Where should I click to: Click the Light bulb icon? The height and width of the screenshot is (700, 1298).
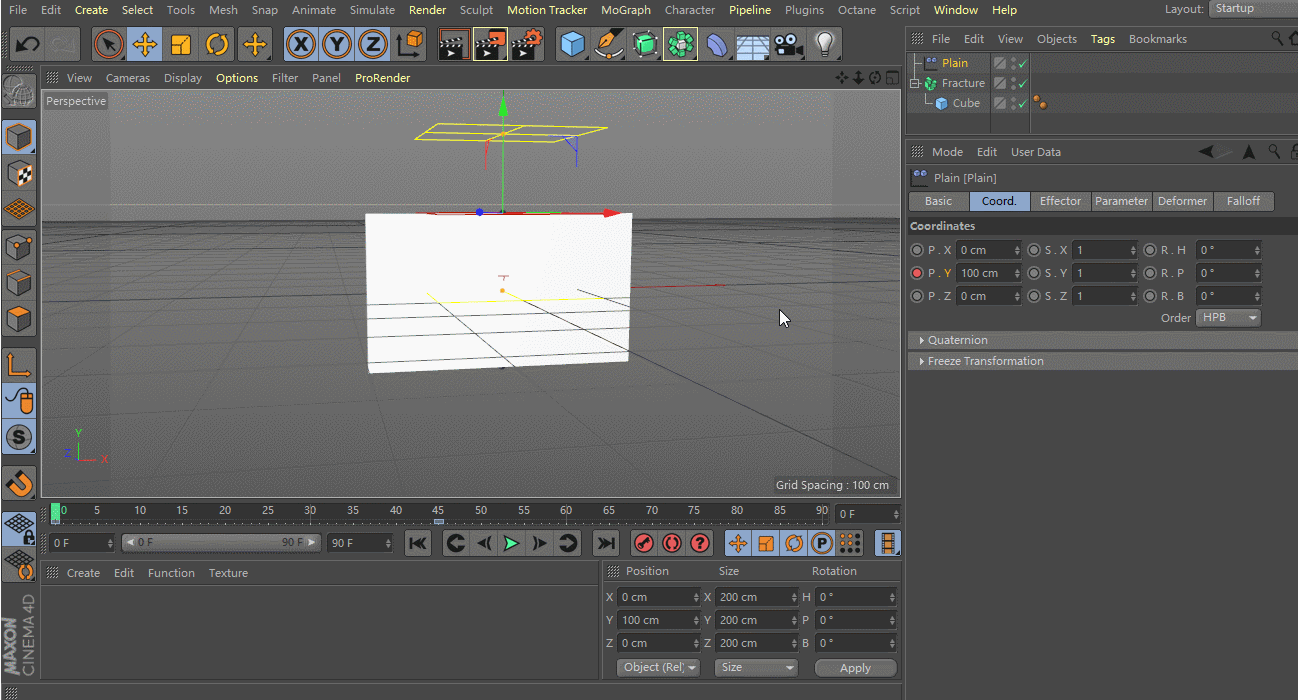pos(824,45)
